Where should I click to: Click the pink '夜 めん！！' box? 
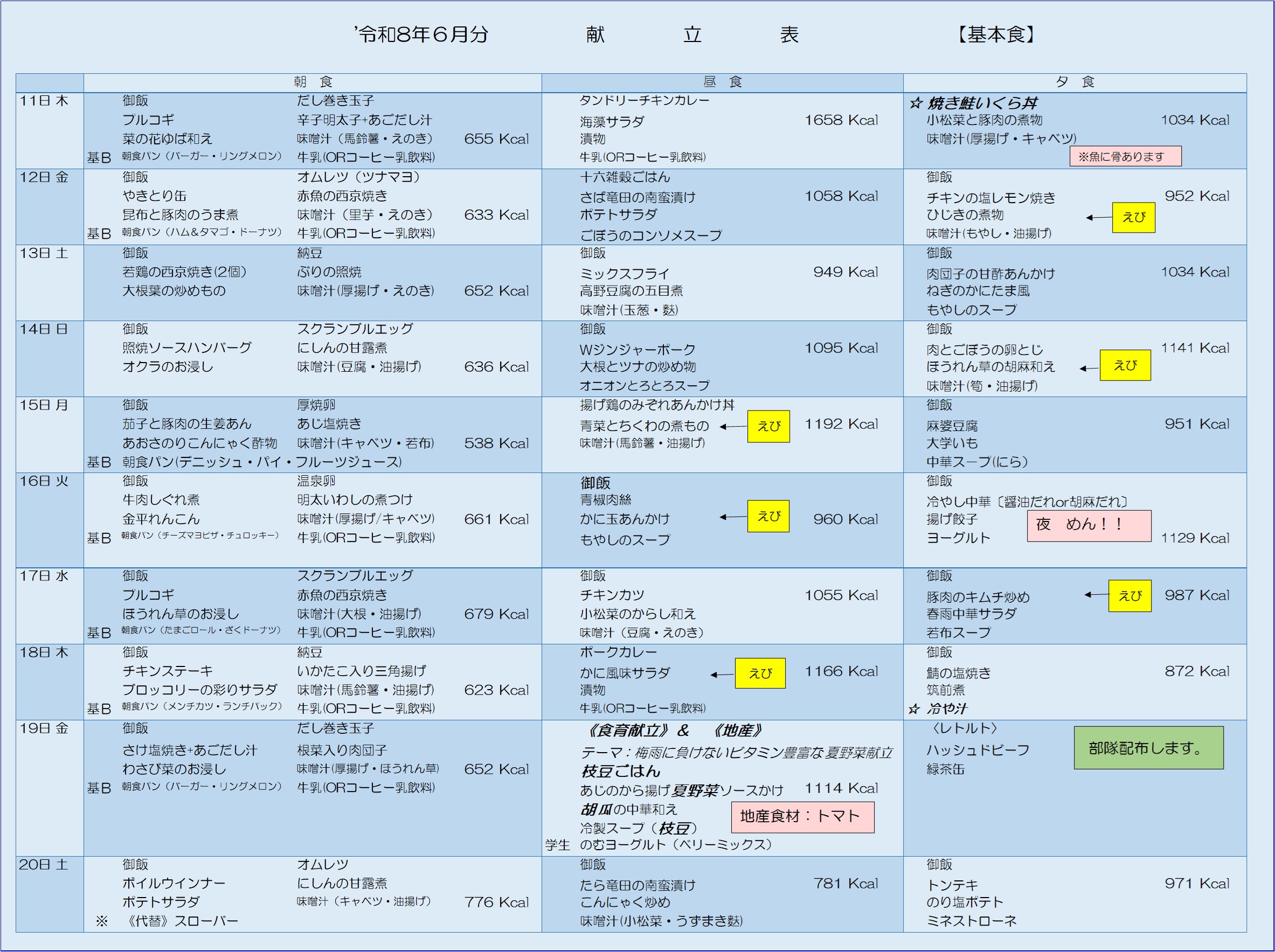click(x=1089, y=525)
